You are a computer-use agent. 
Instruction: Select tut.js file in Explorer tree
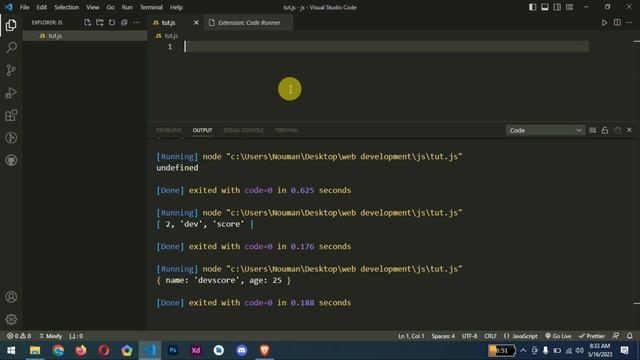[x=85, y=36]
